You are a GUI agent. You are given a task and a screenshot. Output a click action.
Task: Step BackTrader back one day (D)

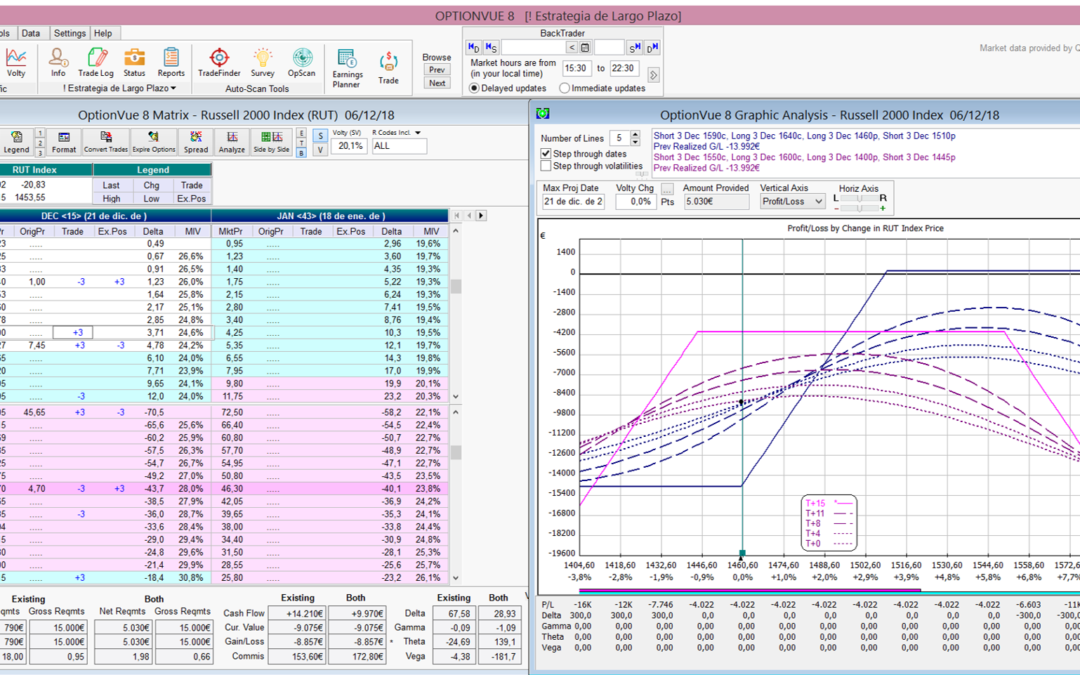(x=474, y=47)
